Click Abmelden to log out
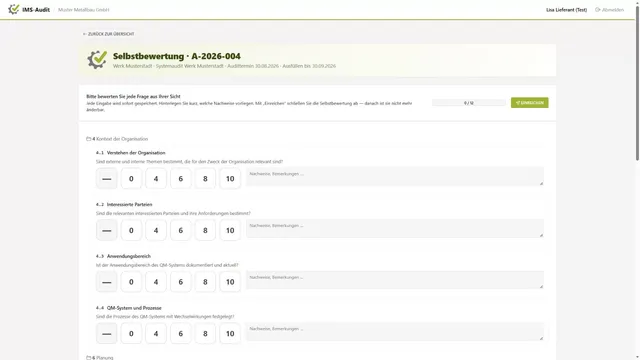 pyautogui.click(x=613, y=10)
